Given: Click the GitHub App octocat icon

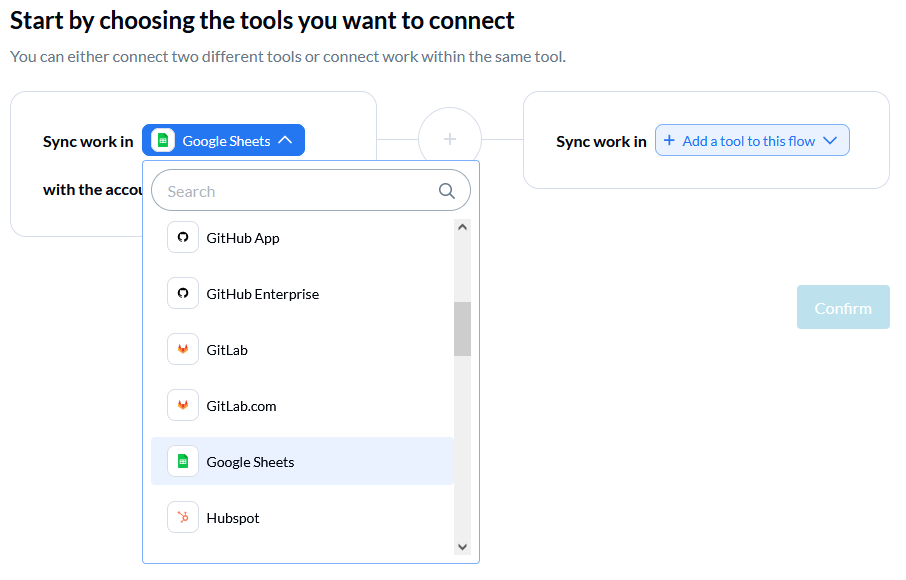Looking at the screenshot, I should [x=183, y=237].
